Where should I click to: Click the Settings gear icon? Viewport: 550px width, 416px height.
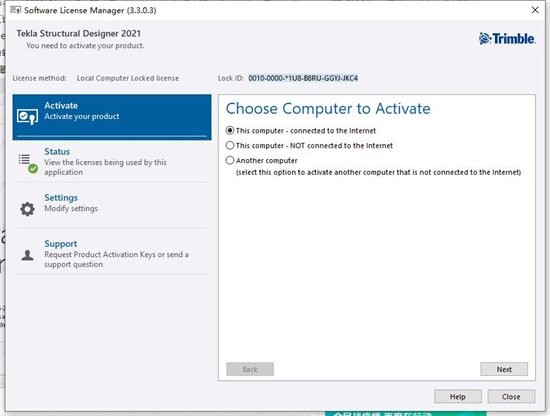[x=27, y=209]
